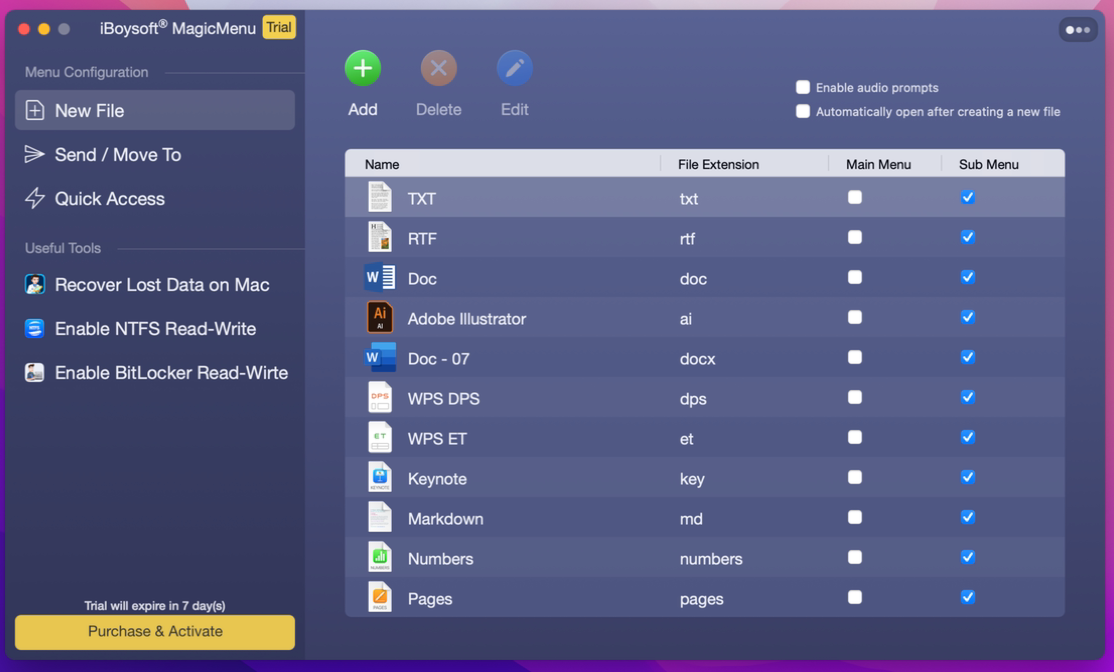Click the Delete label text
The width and height of the screenshot is (1114, 672).
[438, 109]
